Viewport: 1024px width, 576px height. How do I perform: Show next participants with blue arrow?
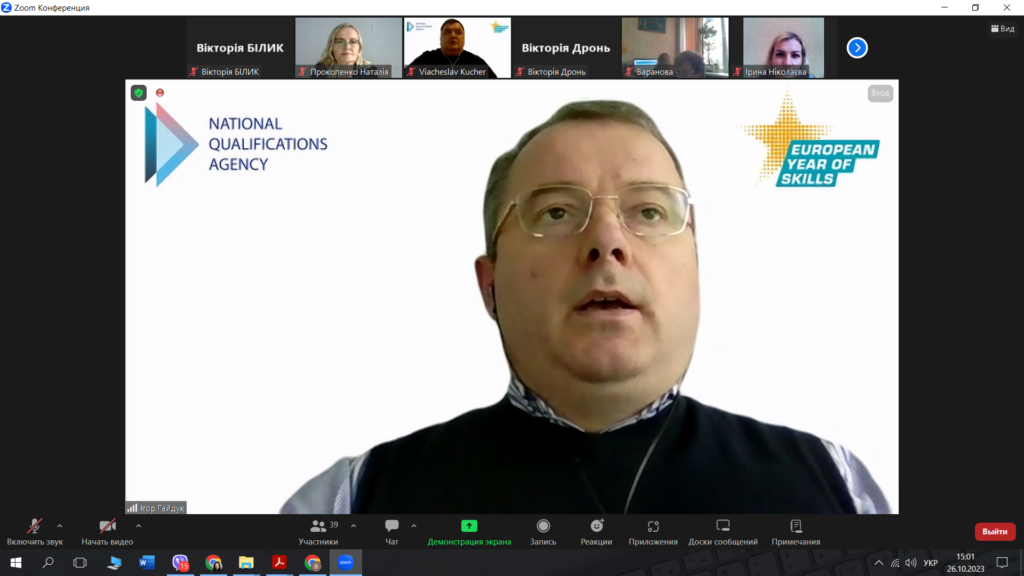(x=857, y=47)
